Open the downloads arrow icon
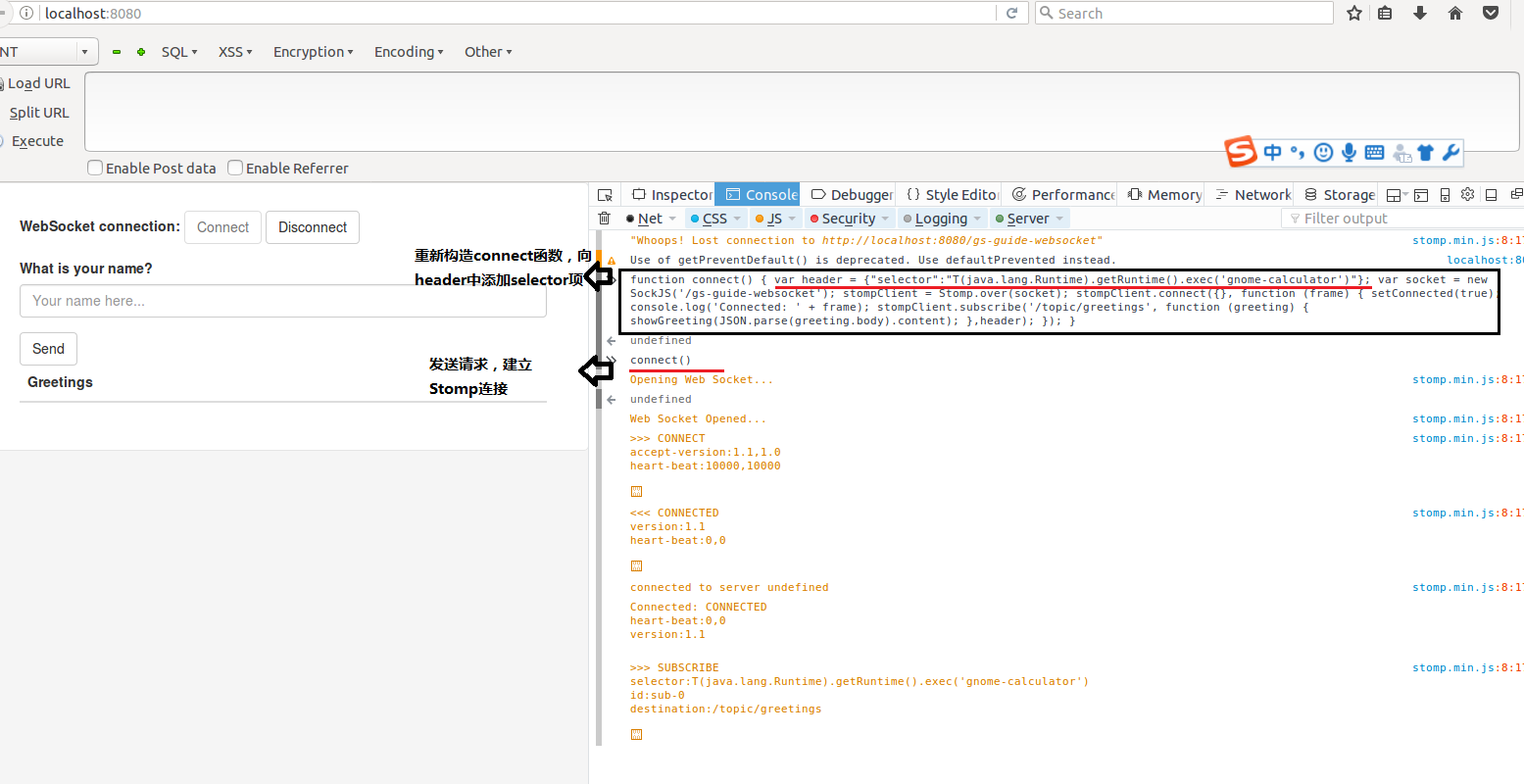This screenshot has width=1524, height=784. pyautogui.click(x=1420, y=13)
